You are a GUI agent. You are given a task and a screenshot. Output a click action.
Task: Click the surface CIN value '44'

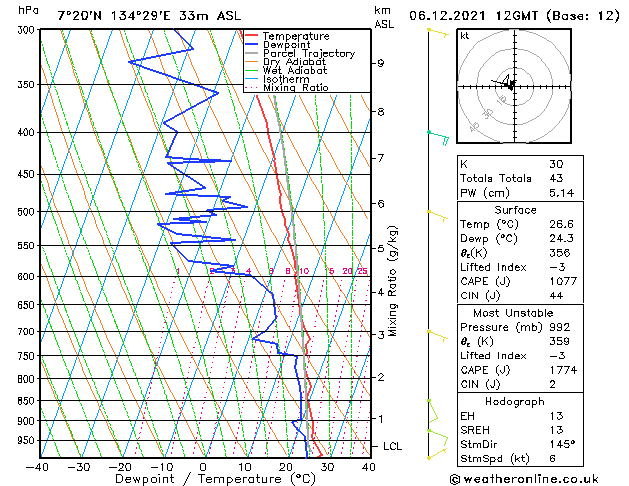(556, 296)
